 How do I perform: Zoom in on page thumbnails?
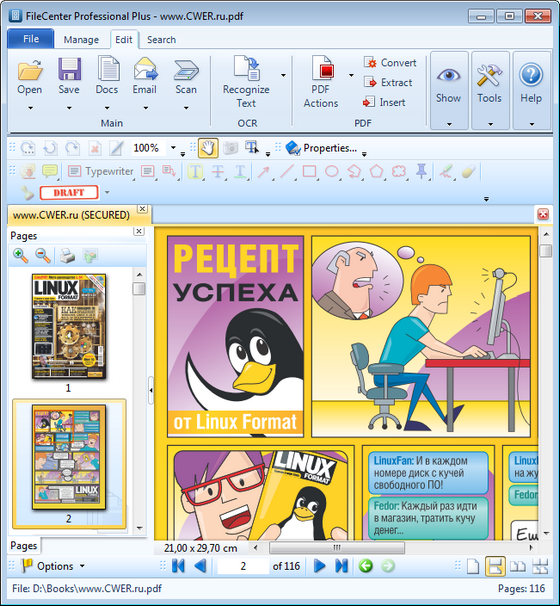[20, 255]
